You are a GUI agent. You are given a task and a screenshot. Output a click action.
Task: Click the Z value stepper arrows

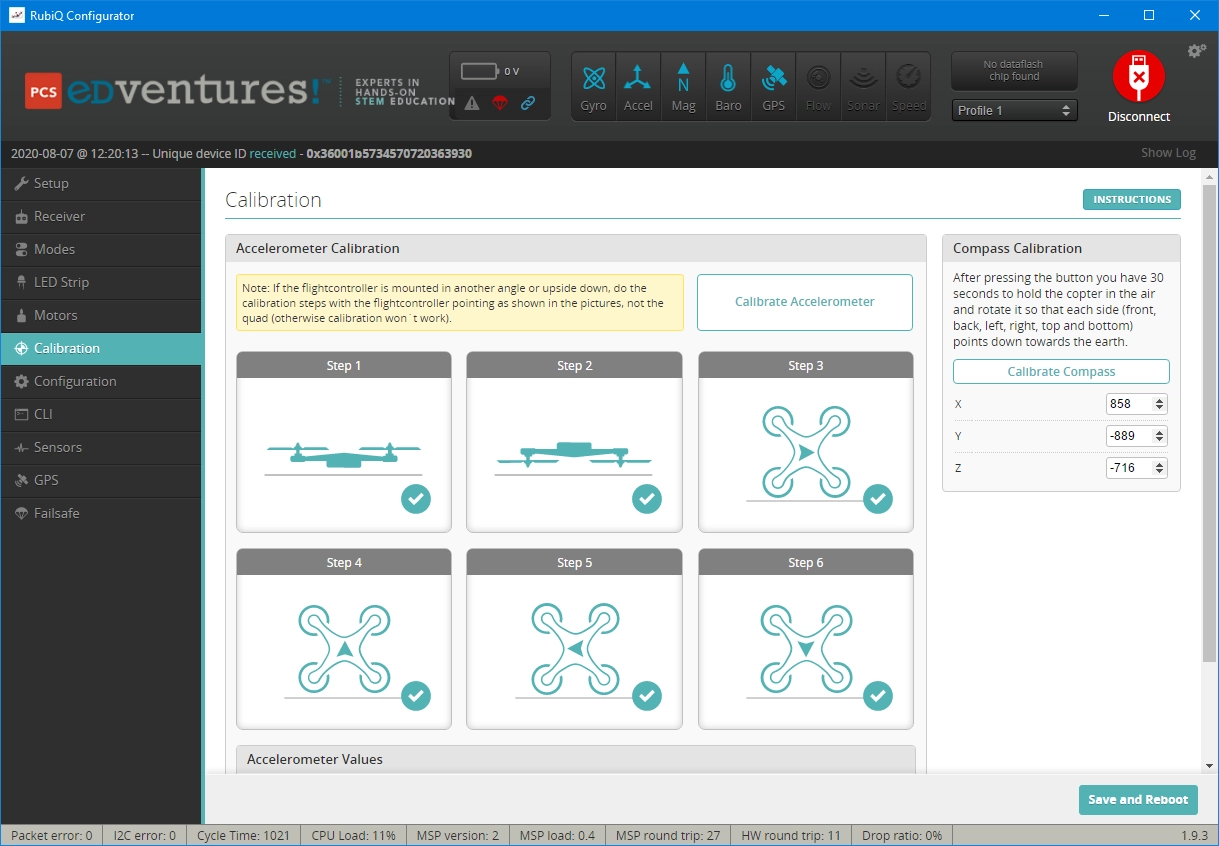[1159, 468]
